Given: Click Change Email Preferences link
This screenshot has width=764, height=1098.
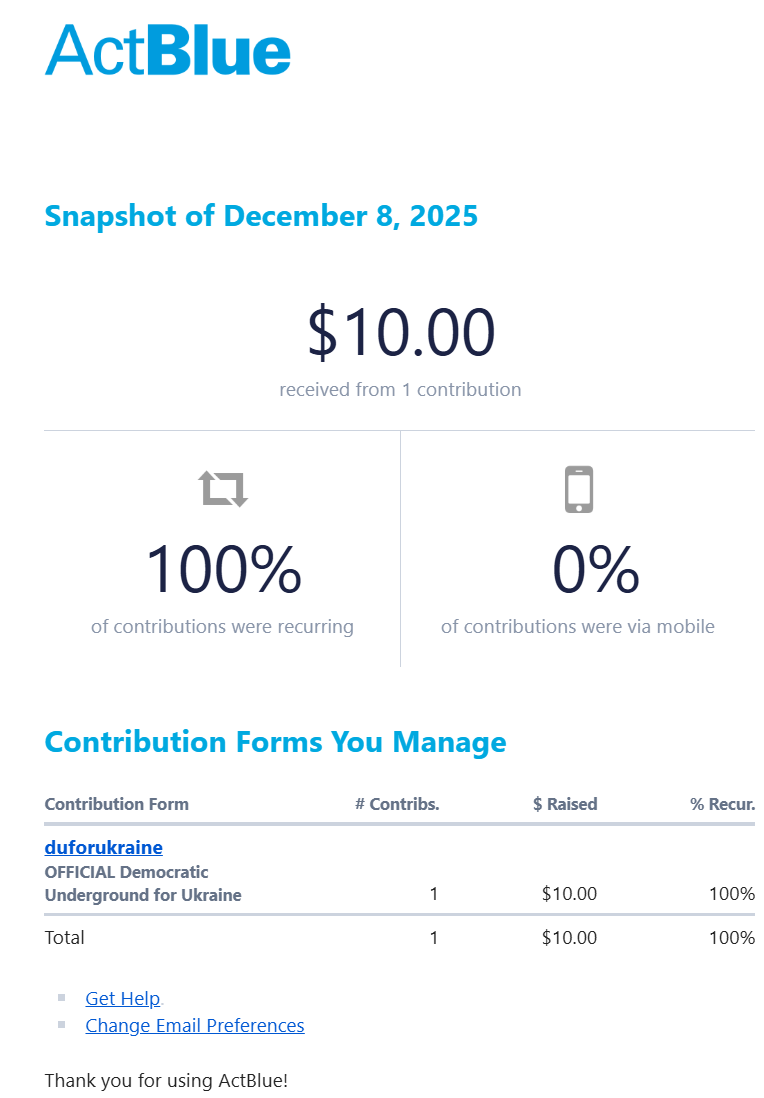Looking at the screenshot, I should coord(195,1025).
